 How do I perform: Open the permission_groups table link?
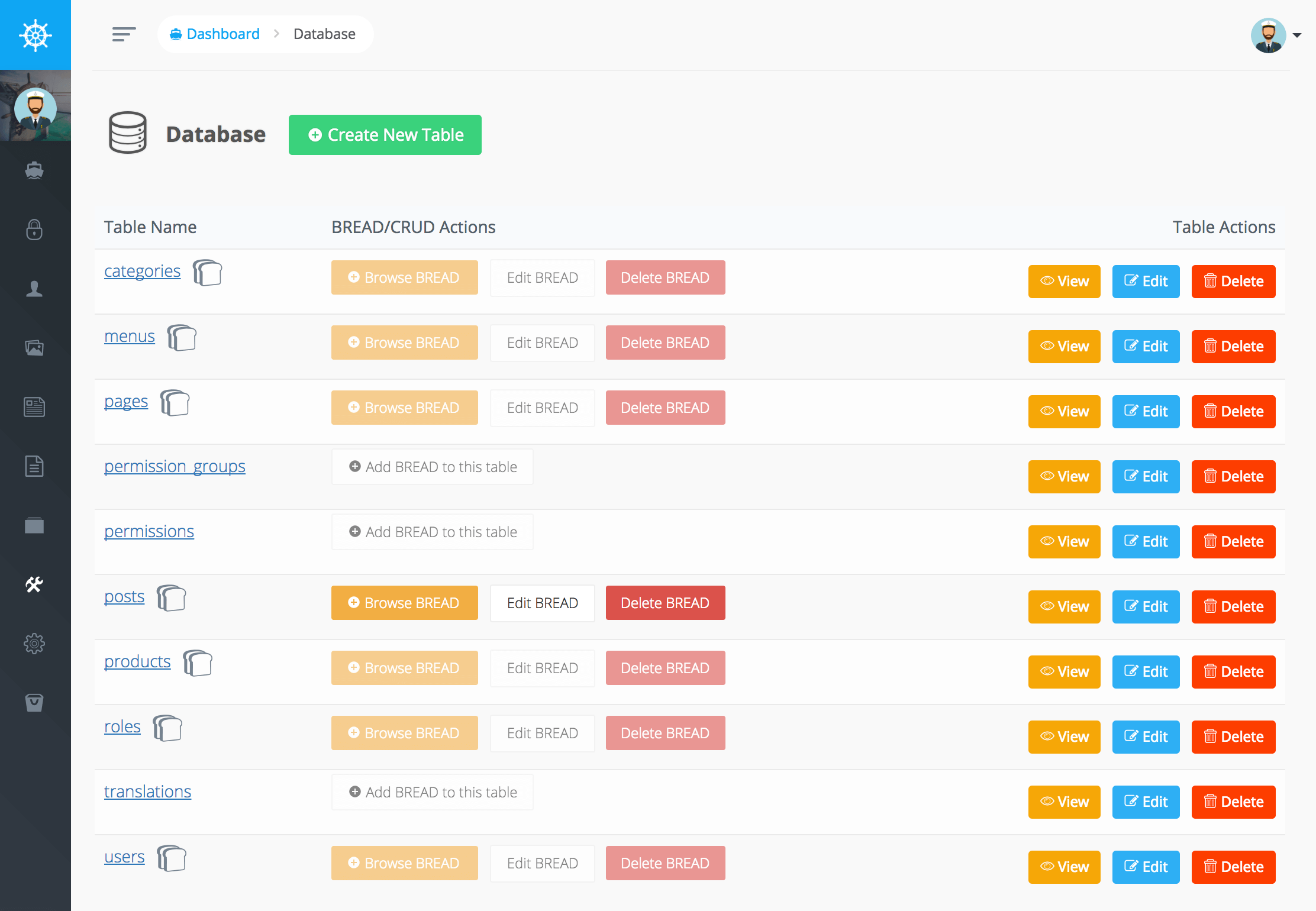[175, 466]
